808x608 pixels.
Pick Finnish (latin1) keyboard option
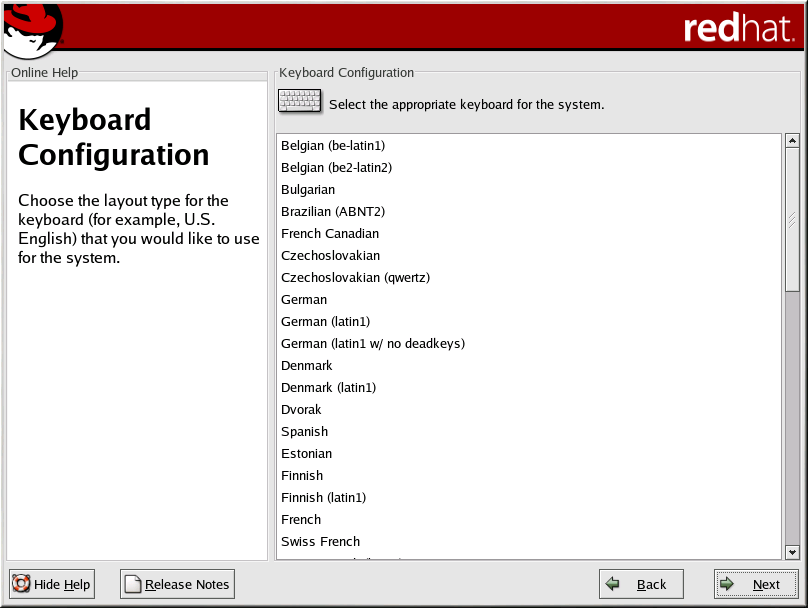323,498
